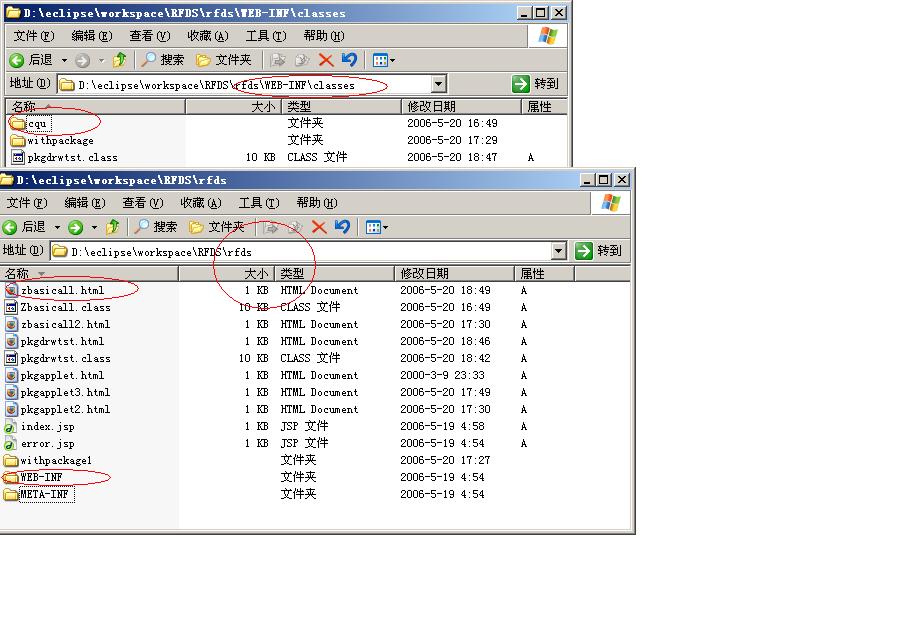This screenshot has width=899, height=626.
Task: Open Back history dropdown arrow in rfds window
Action: pos(57,227)
